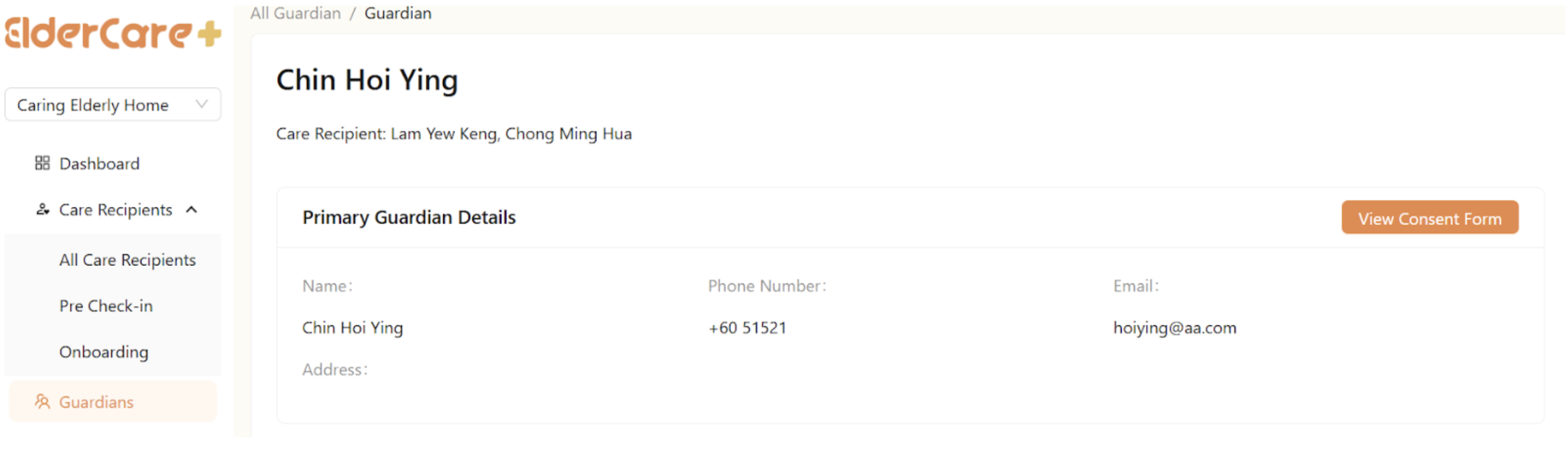
Task: Click the phone number +60 51521
Action: pos(747,327)
